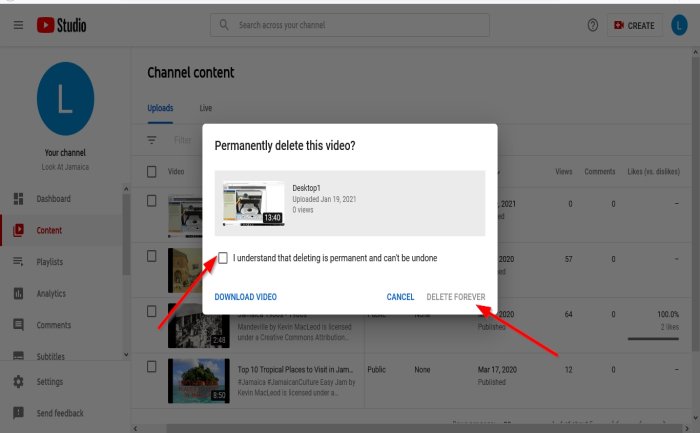The width and height of the screenshot is (700, 433).
Task: Open the Top 10 Tropical Places thumbnail
Action: click(x=199, y=381)
